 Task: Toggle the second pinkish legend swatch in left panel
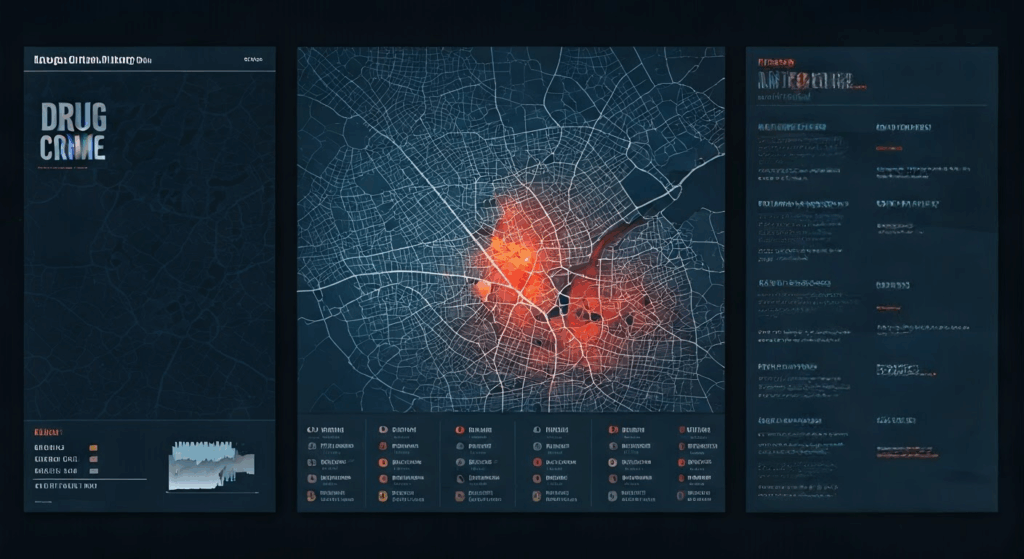click(93, 459)
